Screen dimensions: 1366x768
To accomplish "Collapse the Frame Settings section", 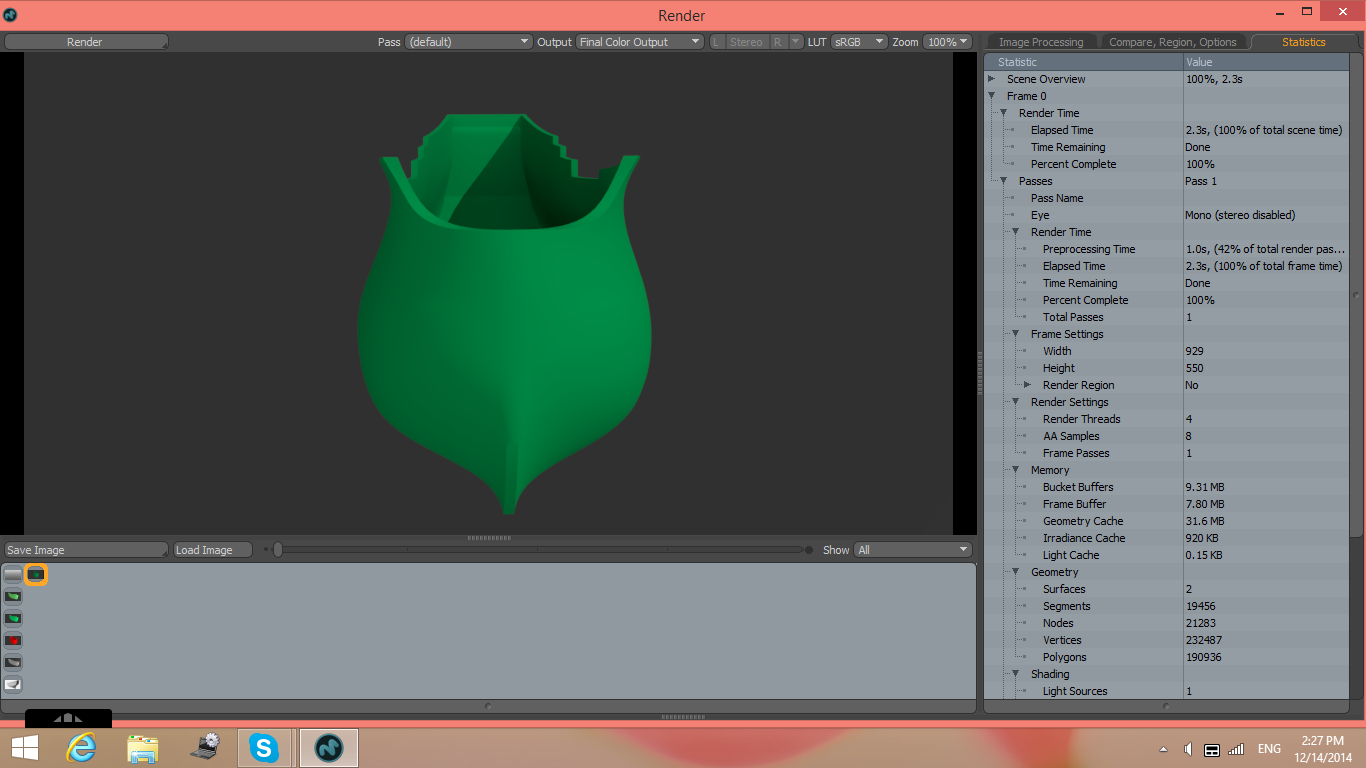I will click(1016, 334).
